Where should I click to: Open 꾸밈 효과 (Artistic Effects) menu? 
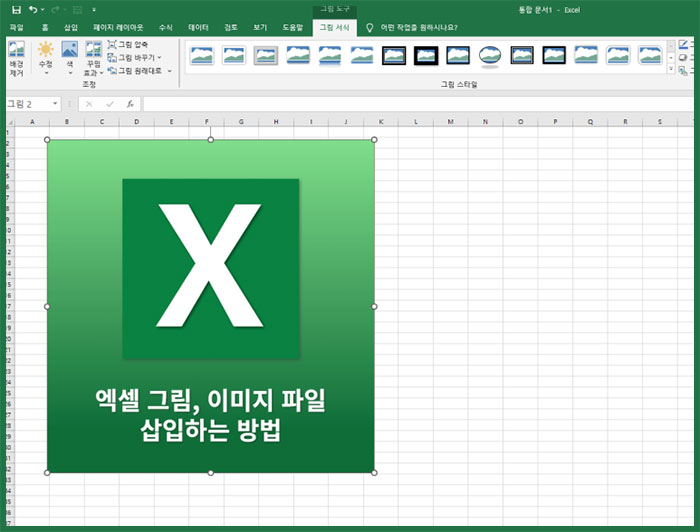point(94,59)
